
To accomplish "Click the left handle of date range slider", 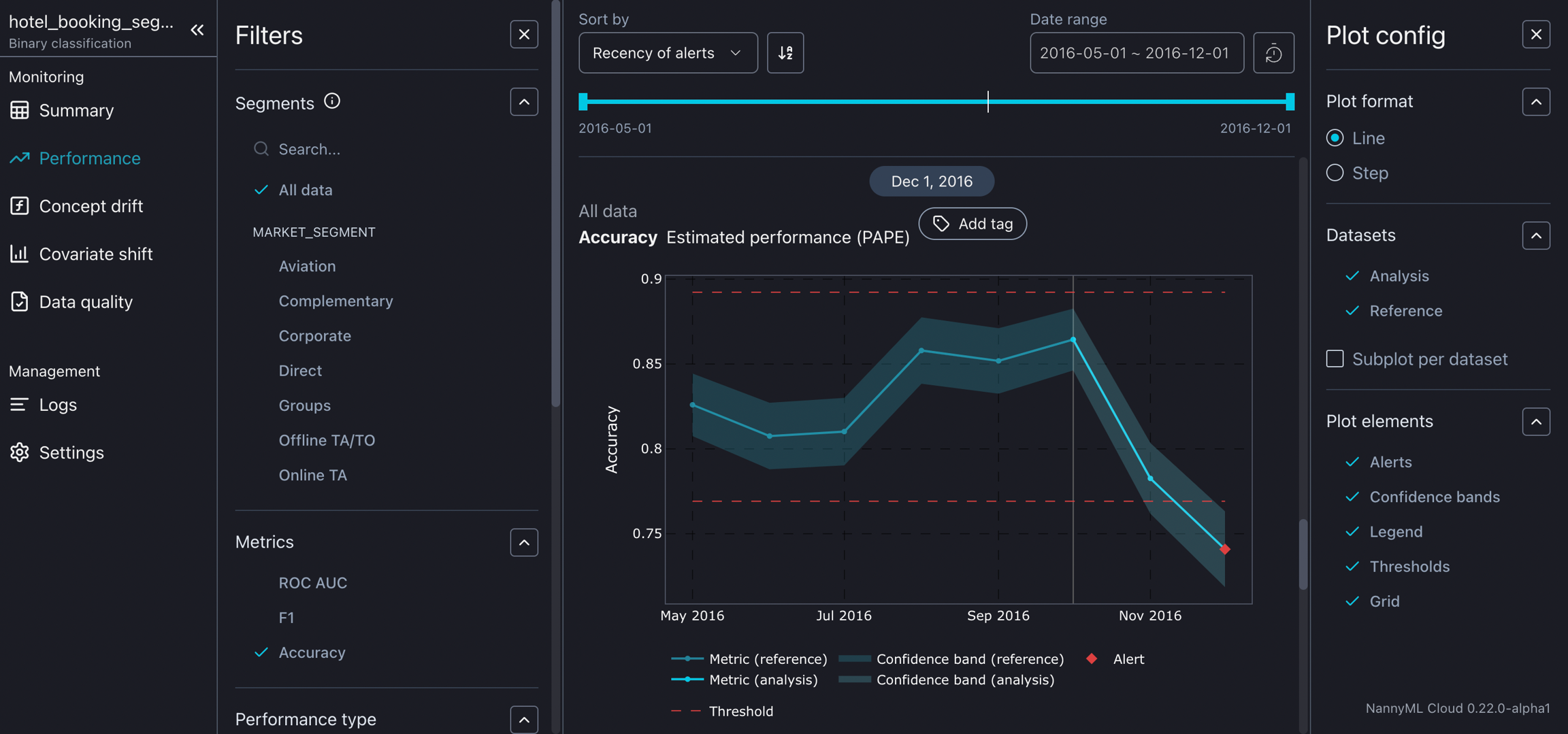I will coord(583,102).
